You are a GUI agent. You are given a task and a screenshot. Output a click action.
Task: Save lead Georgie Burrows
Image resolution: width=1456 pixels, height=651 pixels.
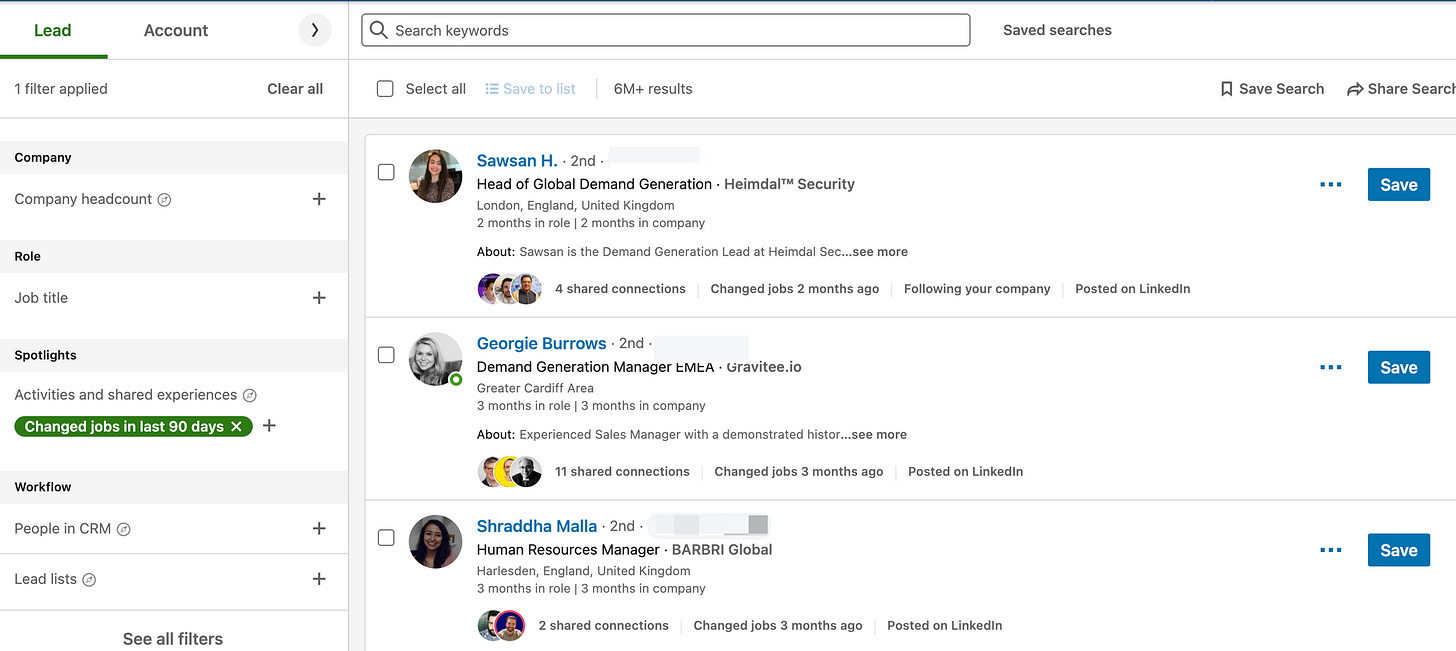point(1399,367)
